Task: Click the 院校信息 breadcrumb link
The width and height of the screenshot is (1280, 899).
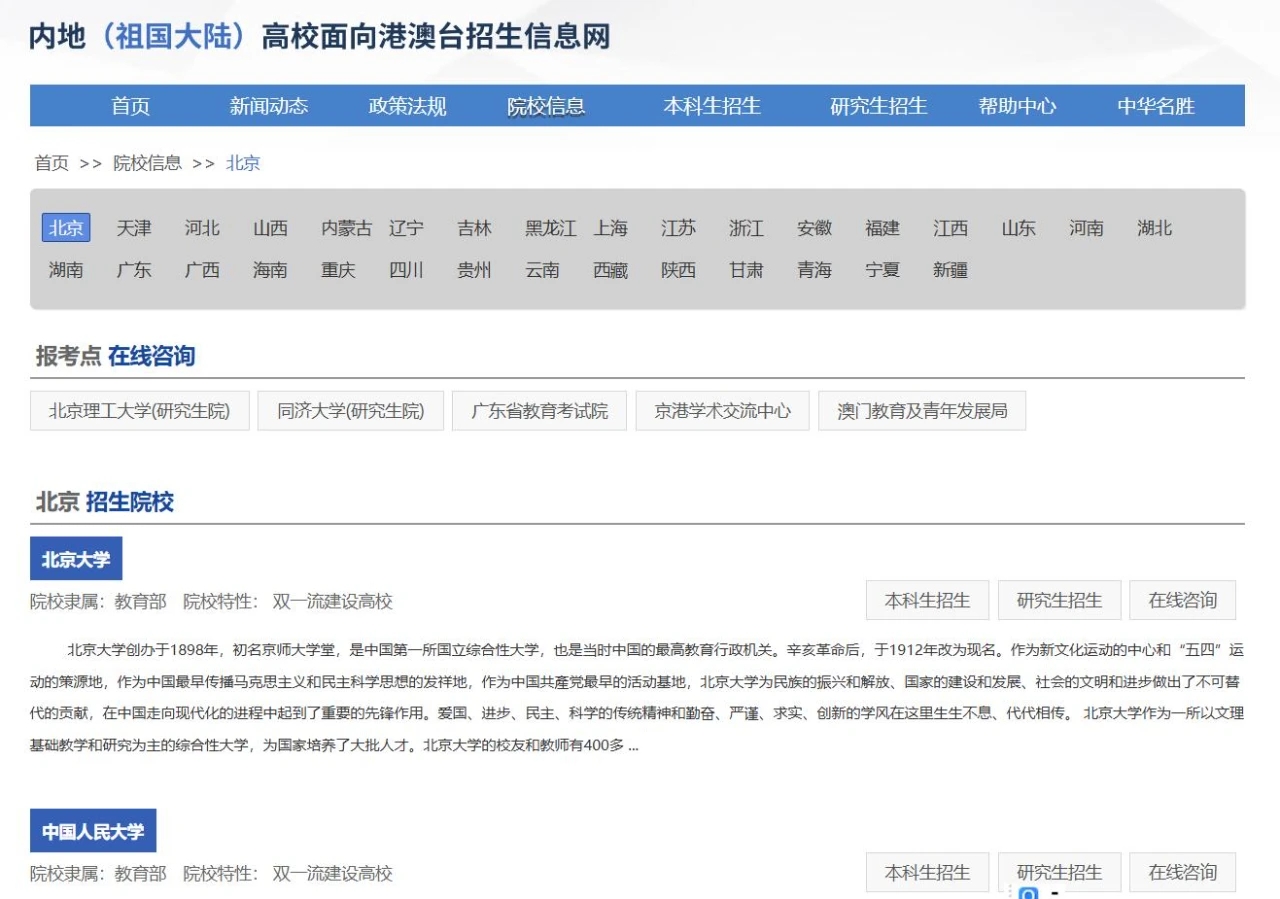Action: 147,163
